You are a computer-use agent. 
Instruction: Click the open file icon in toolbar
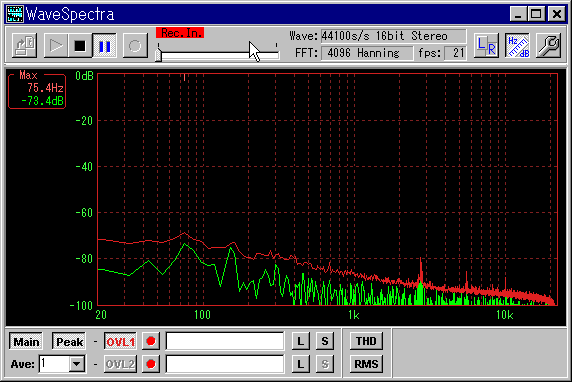click(24, 46)
